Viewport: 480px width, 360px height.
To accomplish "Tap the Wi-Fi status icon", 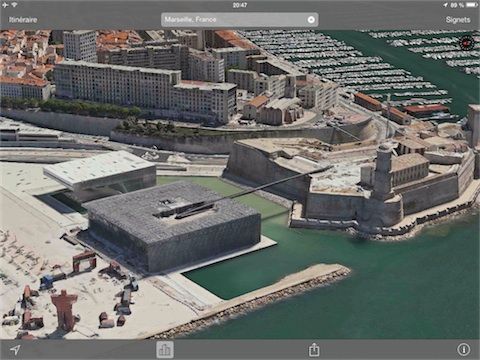I will [x=15, y=5].
